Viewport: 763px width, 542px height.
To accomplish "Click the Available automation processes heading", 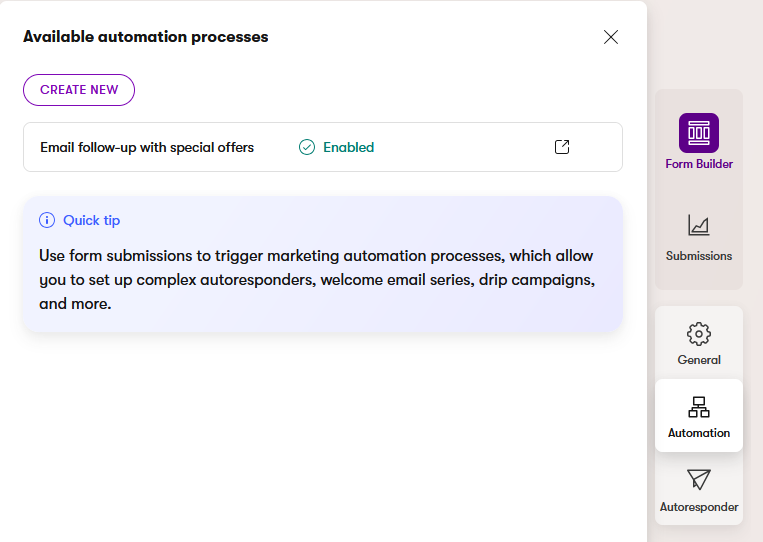I will pos(146,37).
